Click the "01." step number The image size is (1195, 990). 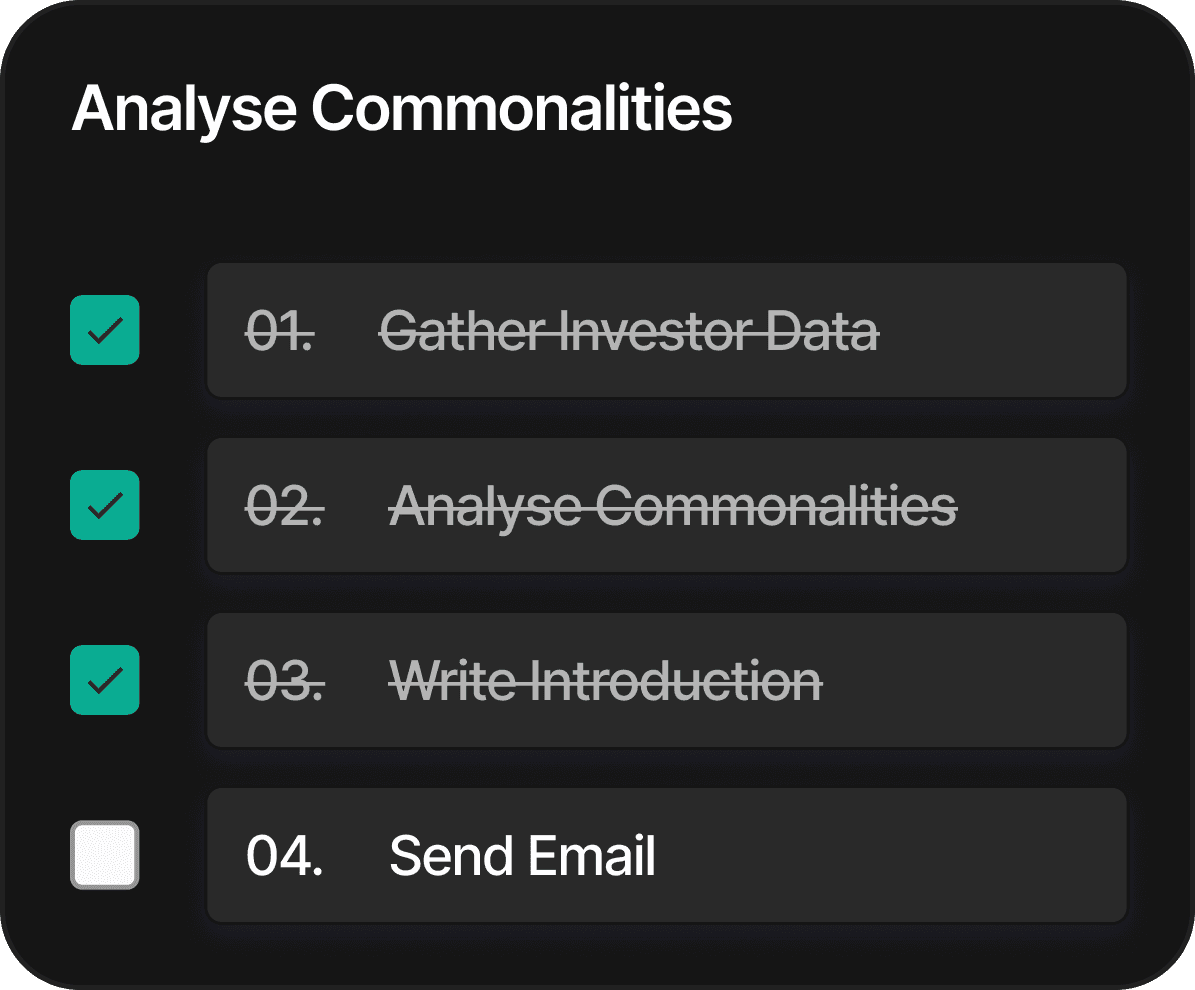[x=280, y=330]
